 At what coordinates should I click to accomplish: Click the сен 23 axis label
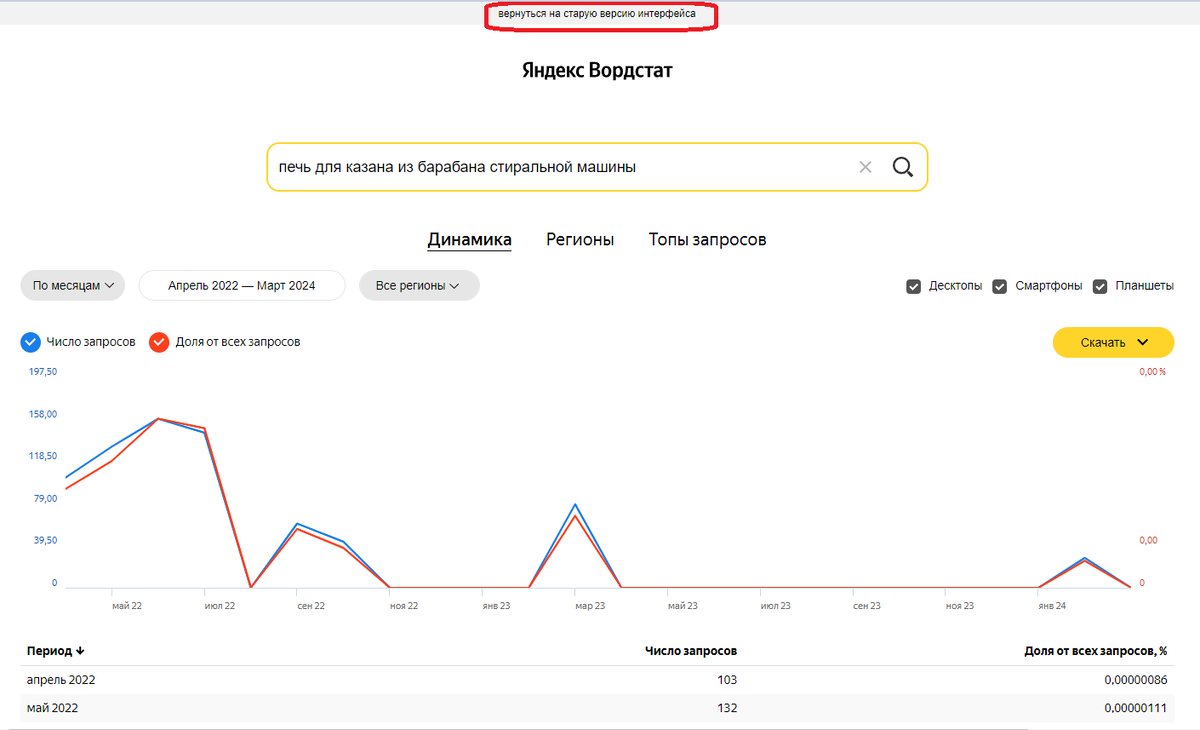[x=867, y=606]
